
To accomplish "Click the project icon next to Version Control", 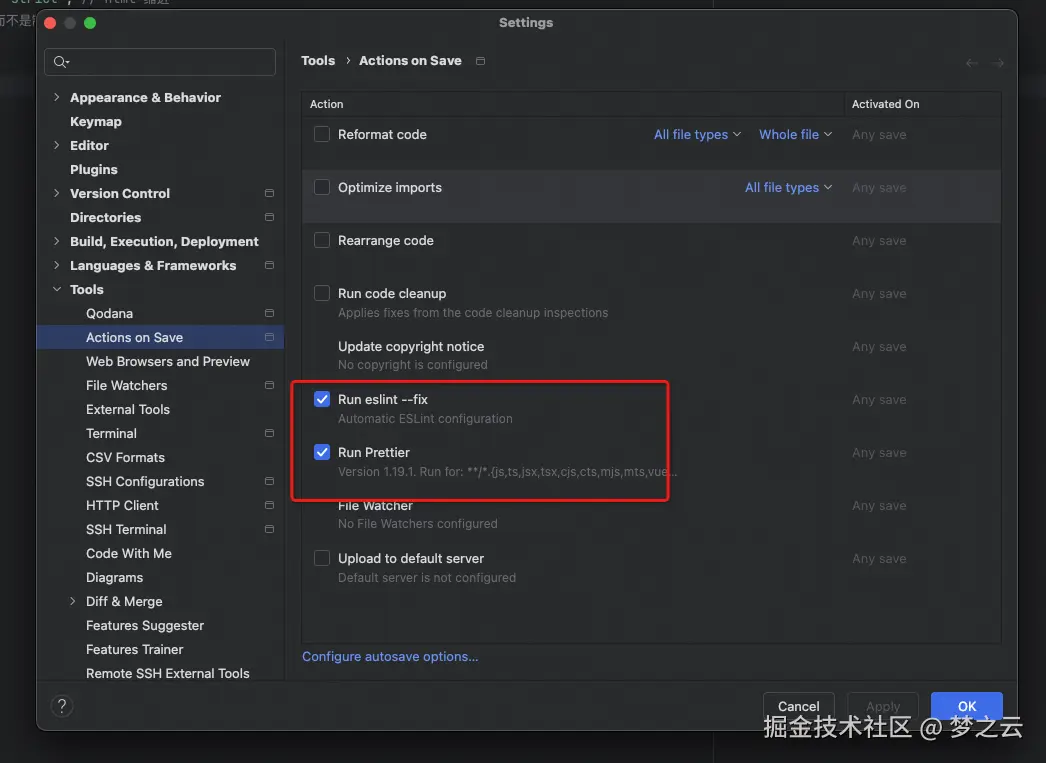I will [270, 193].
